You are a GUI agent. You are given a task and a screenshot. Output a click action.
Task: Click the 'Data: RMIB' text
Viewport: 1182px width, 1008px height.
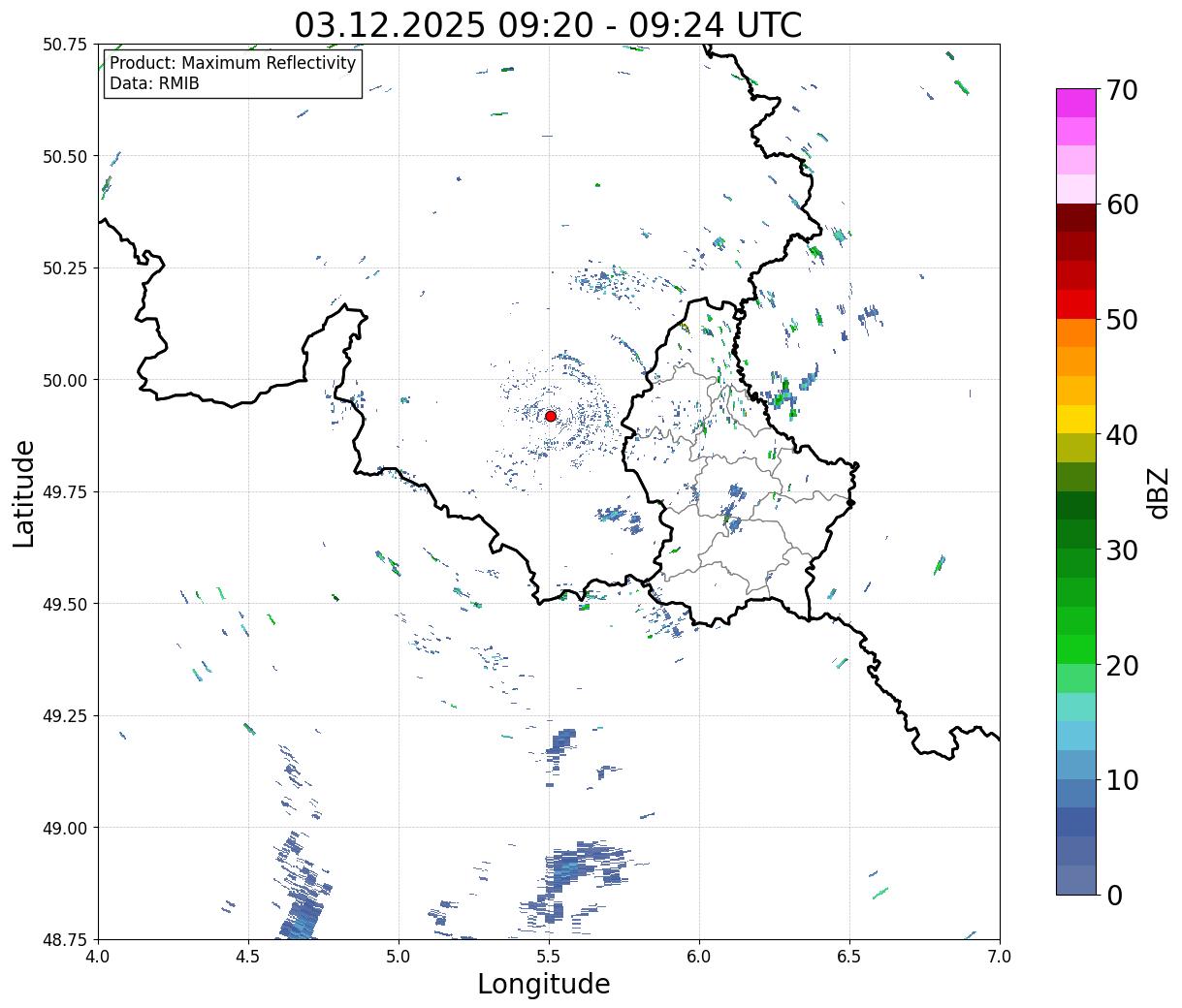point(154,84)
